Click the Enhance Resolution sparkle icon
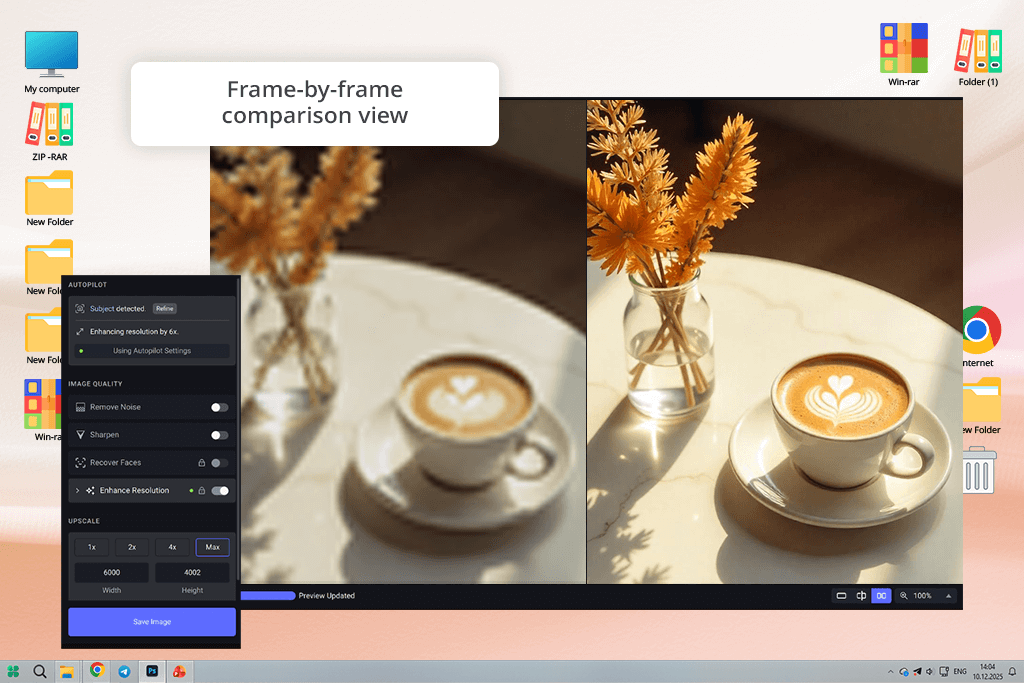Viewport: 1024px width, 683px height. point(90,490)
